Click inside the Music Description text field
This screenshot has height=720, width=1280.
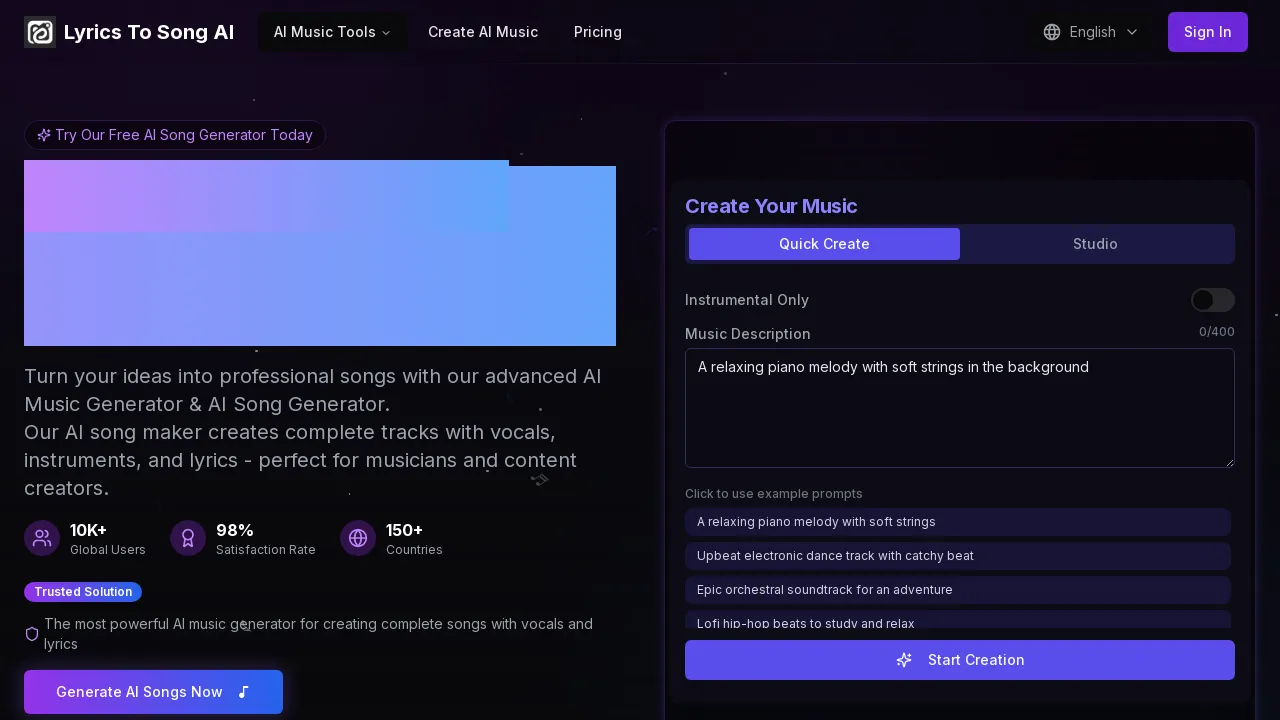(960, 408)
